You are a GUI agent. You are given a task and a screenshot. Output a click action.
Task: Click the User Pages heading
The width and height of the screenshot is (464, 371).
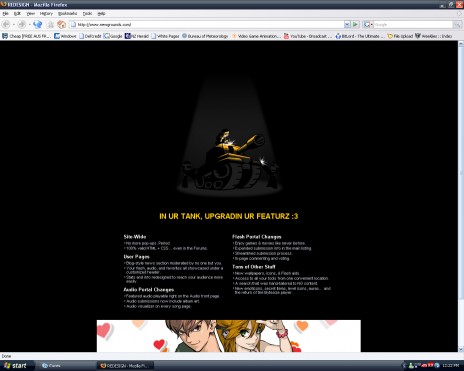pos(136,257)
